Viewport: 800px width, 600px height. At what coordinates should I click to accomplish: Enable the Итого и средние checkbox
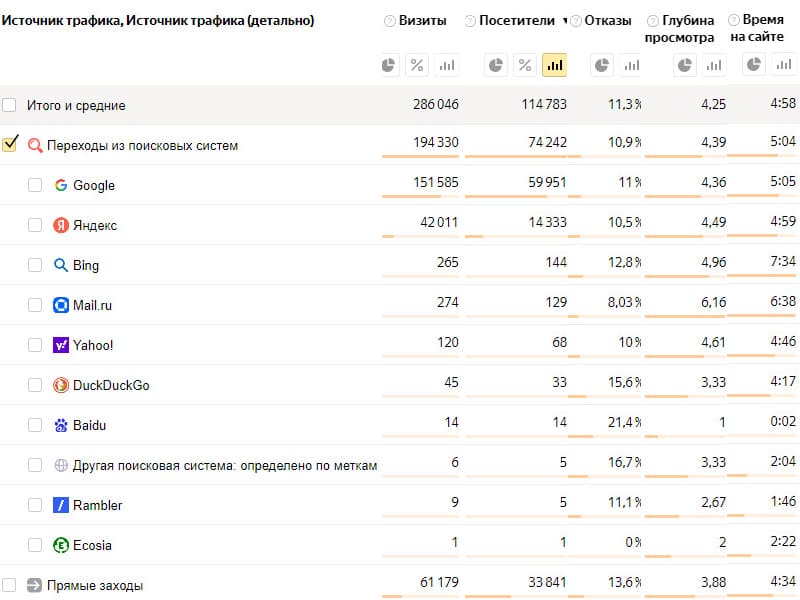click(9, 105)
